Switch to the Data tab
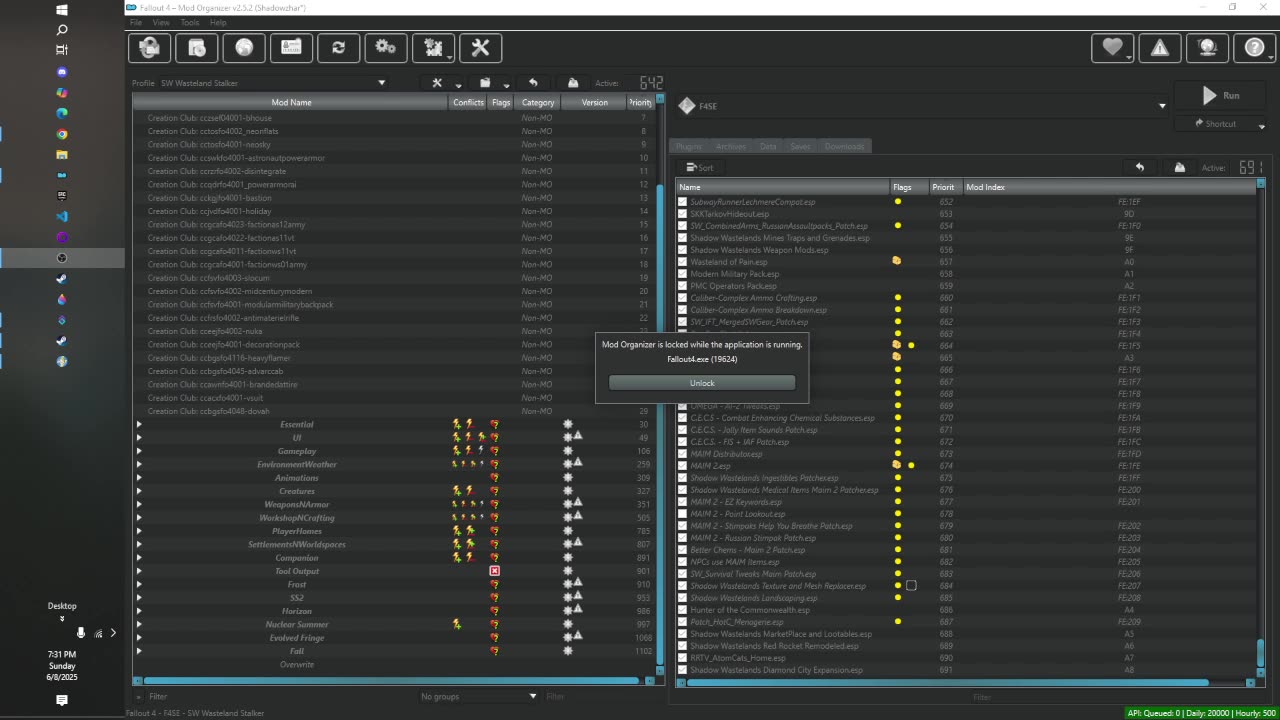Screen dimensions: 1280x720 coord(768,146)
